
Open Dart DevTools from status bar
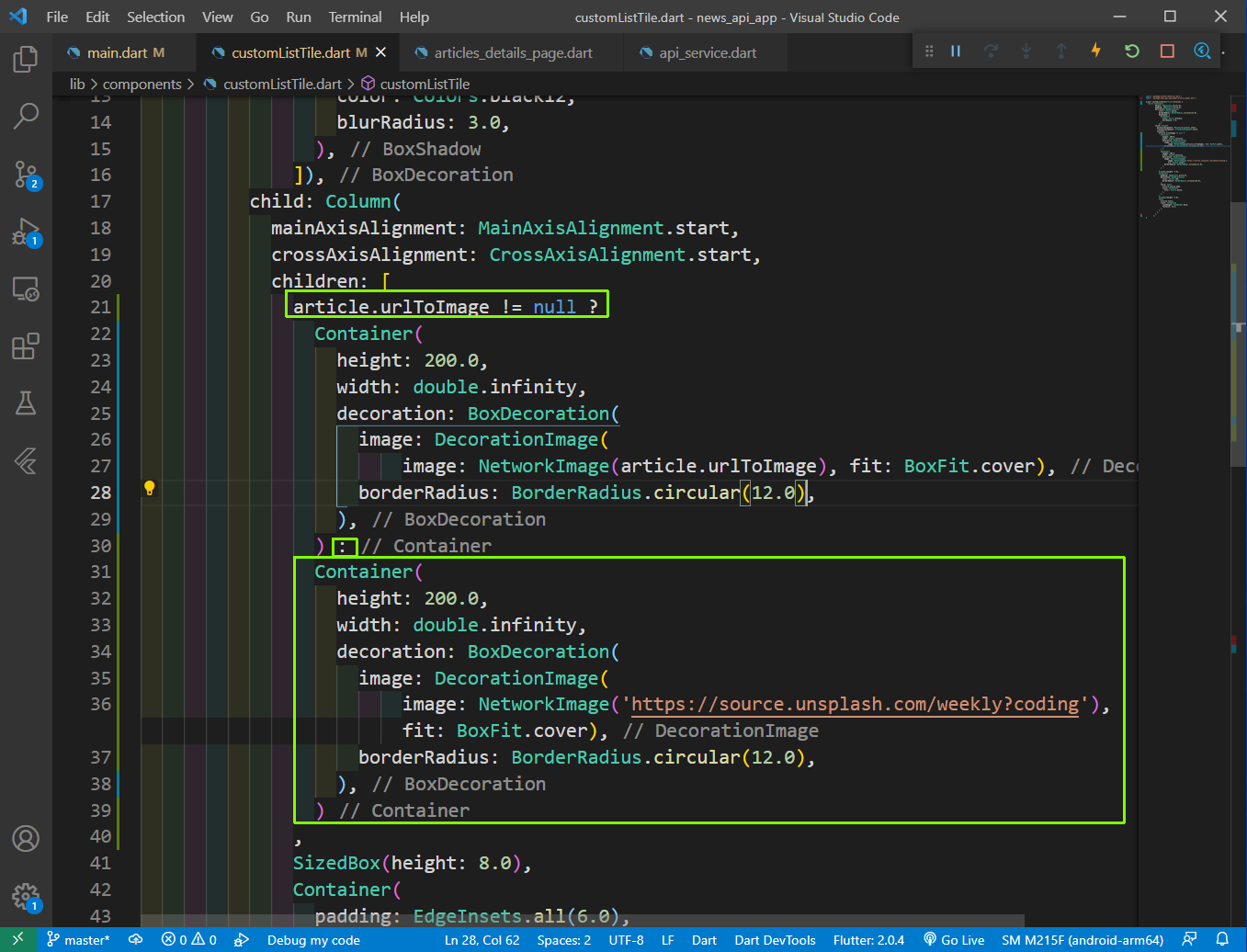pos(775,939)
